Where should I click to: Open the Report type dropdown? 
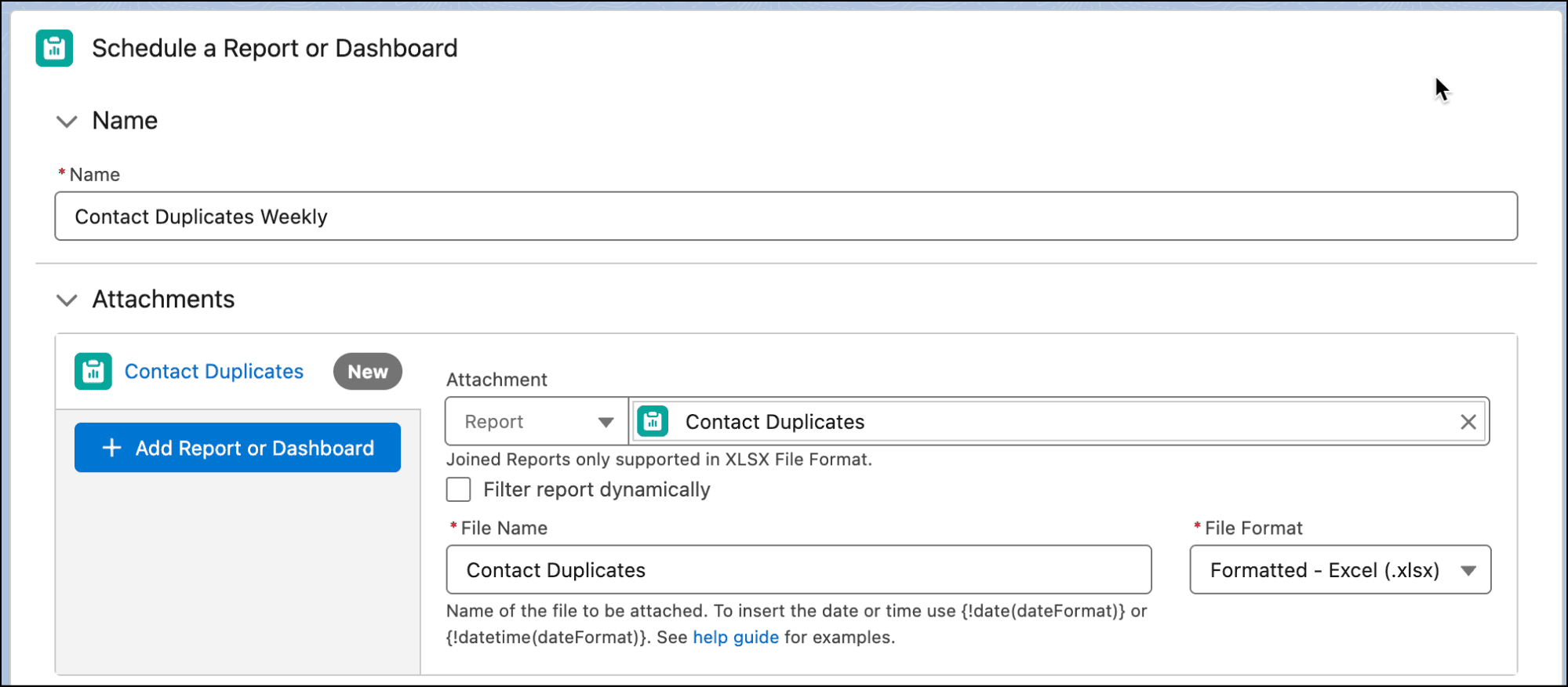537,422
